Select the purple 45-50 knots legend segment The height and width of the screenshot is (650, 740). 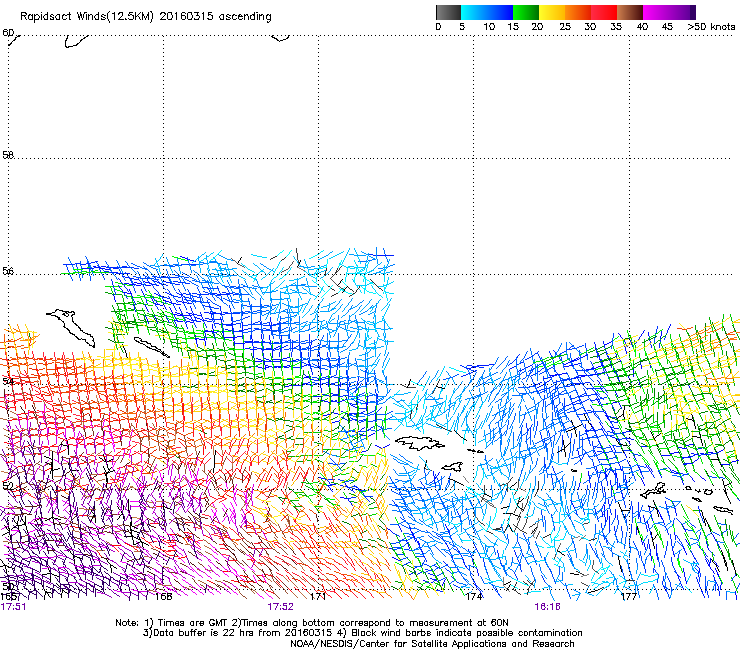click(x=682, y=12)
